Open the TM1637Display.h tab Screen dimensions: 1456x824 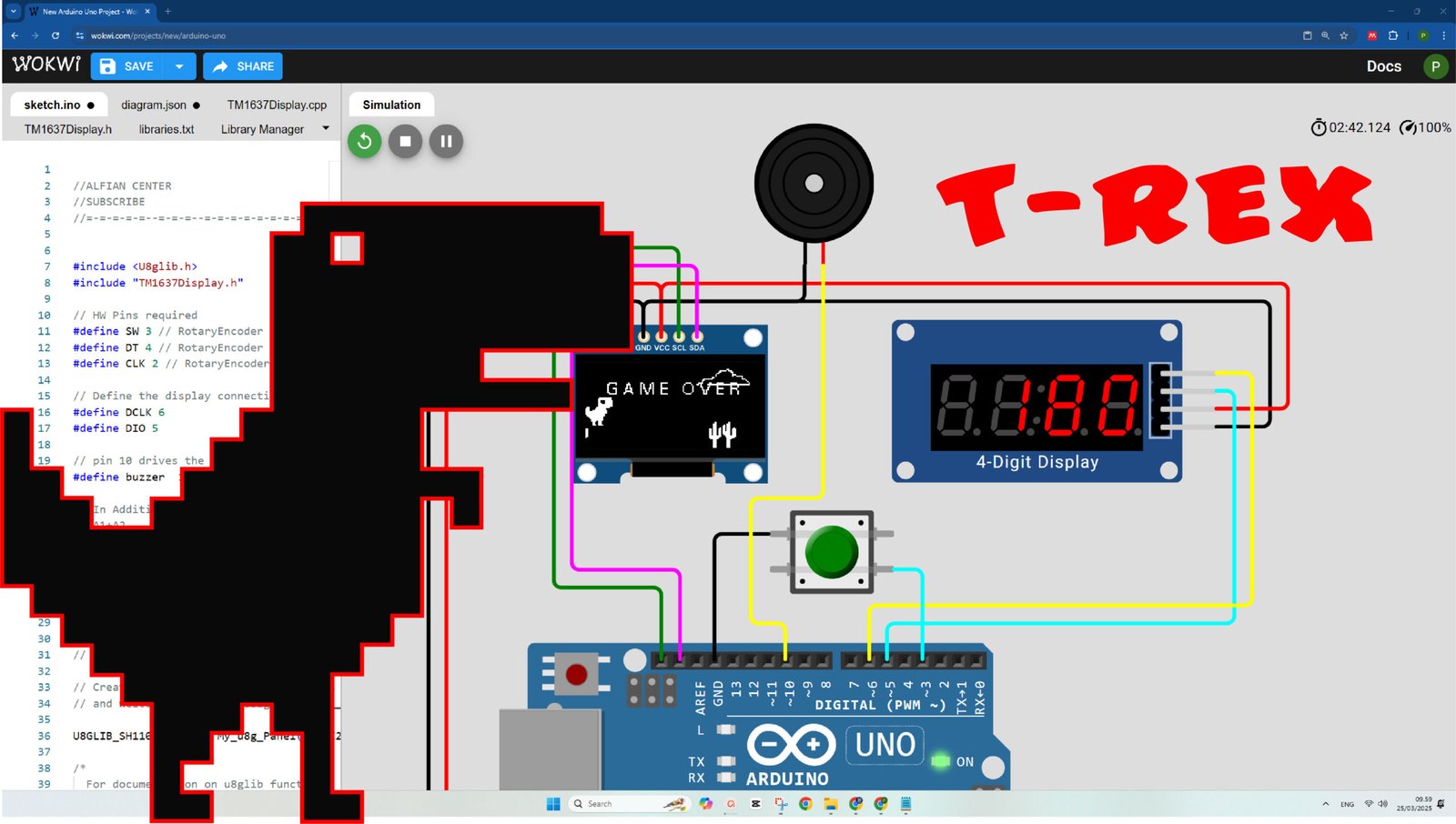click(x=68, y=129)
